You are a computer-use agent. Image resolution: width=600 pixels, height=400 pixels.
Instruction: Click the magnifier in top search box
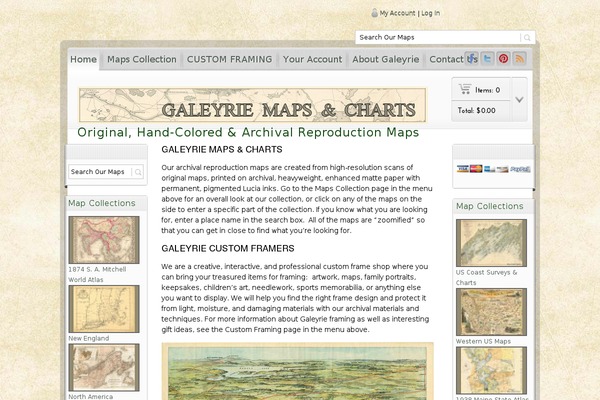527,38
